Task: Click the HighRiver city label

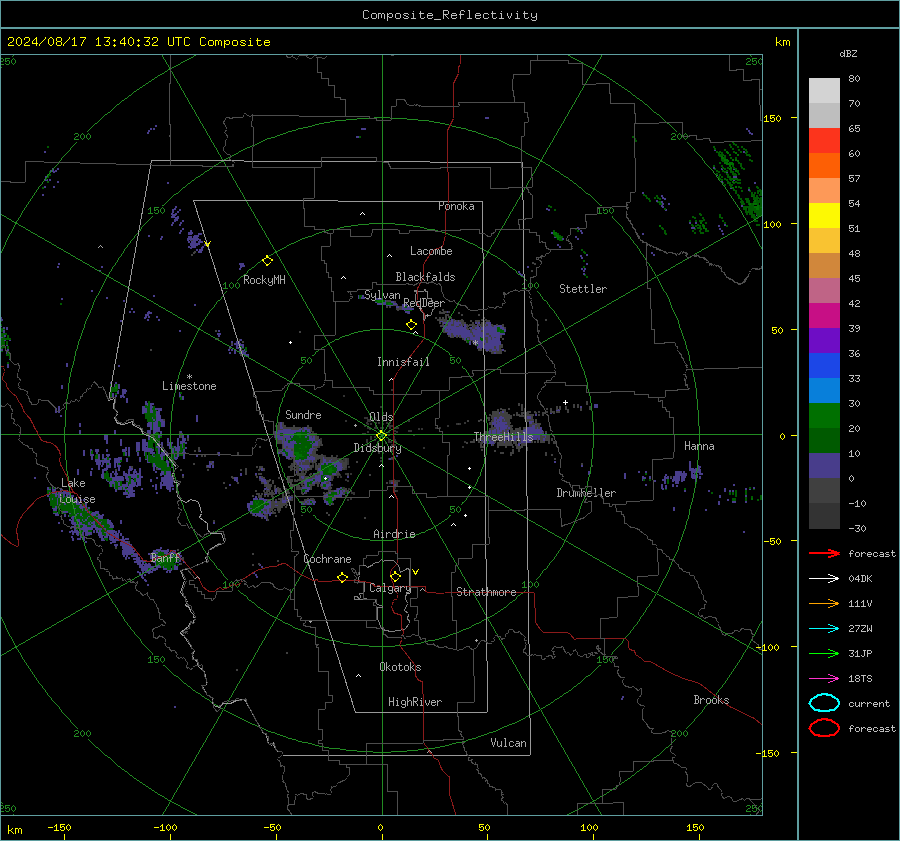Action: click(x=415, y=702)
